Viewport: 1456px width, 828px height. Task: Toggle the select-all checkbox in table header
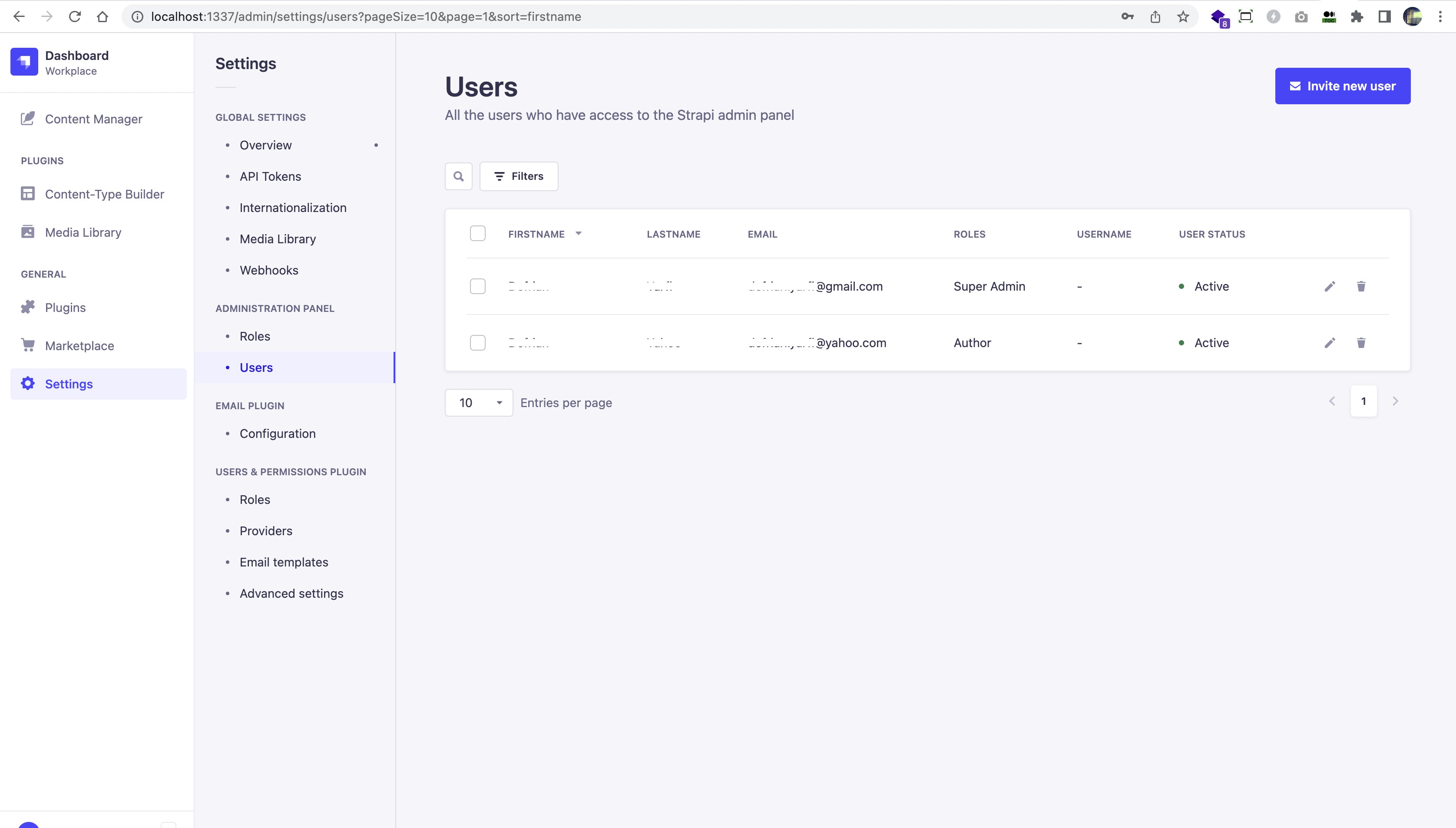478,233
